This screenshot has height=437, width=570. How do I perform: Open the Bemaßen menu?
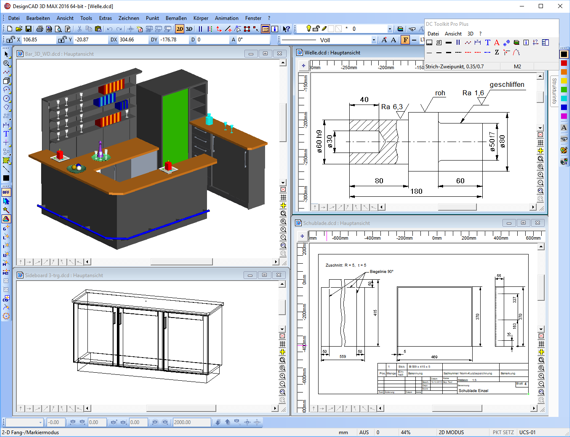pyautogui.click(x=176, y=18)
